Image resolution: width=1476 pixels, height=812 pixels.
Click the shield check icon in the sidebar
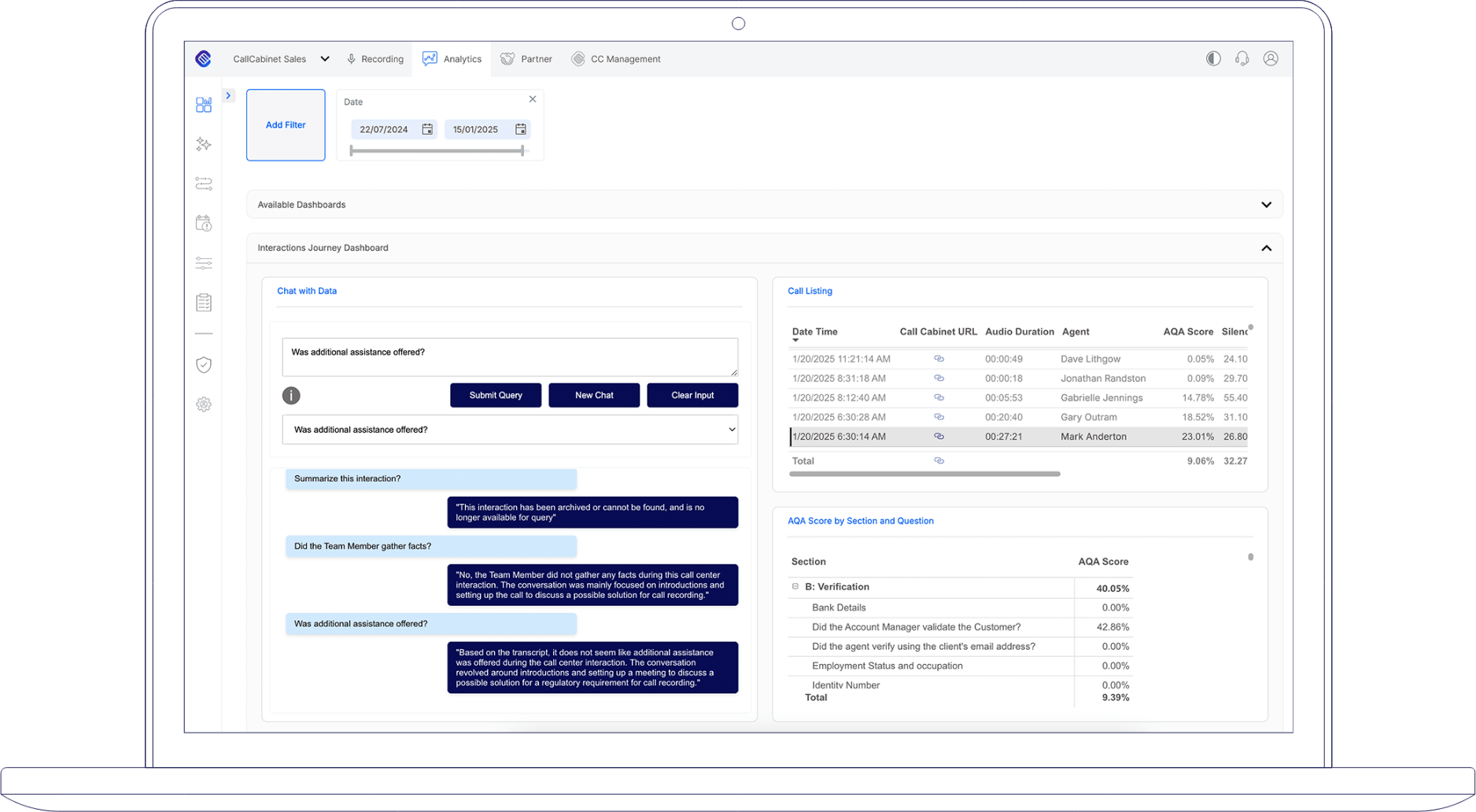[x=203, y=364]
